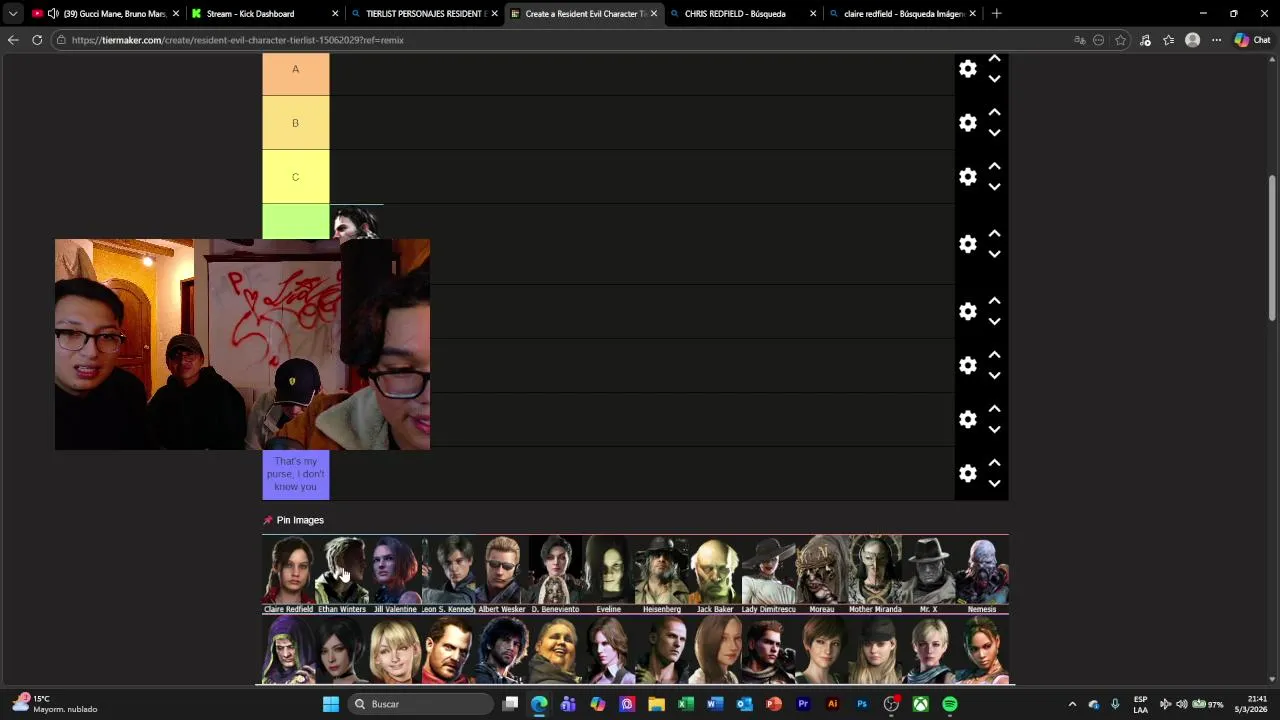
Task: Open Copilot Chat button in Edge
Action: coord(1251,40)
